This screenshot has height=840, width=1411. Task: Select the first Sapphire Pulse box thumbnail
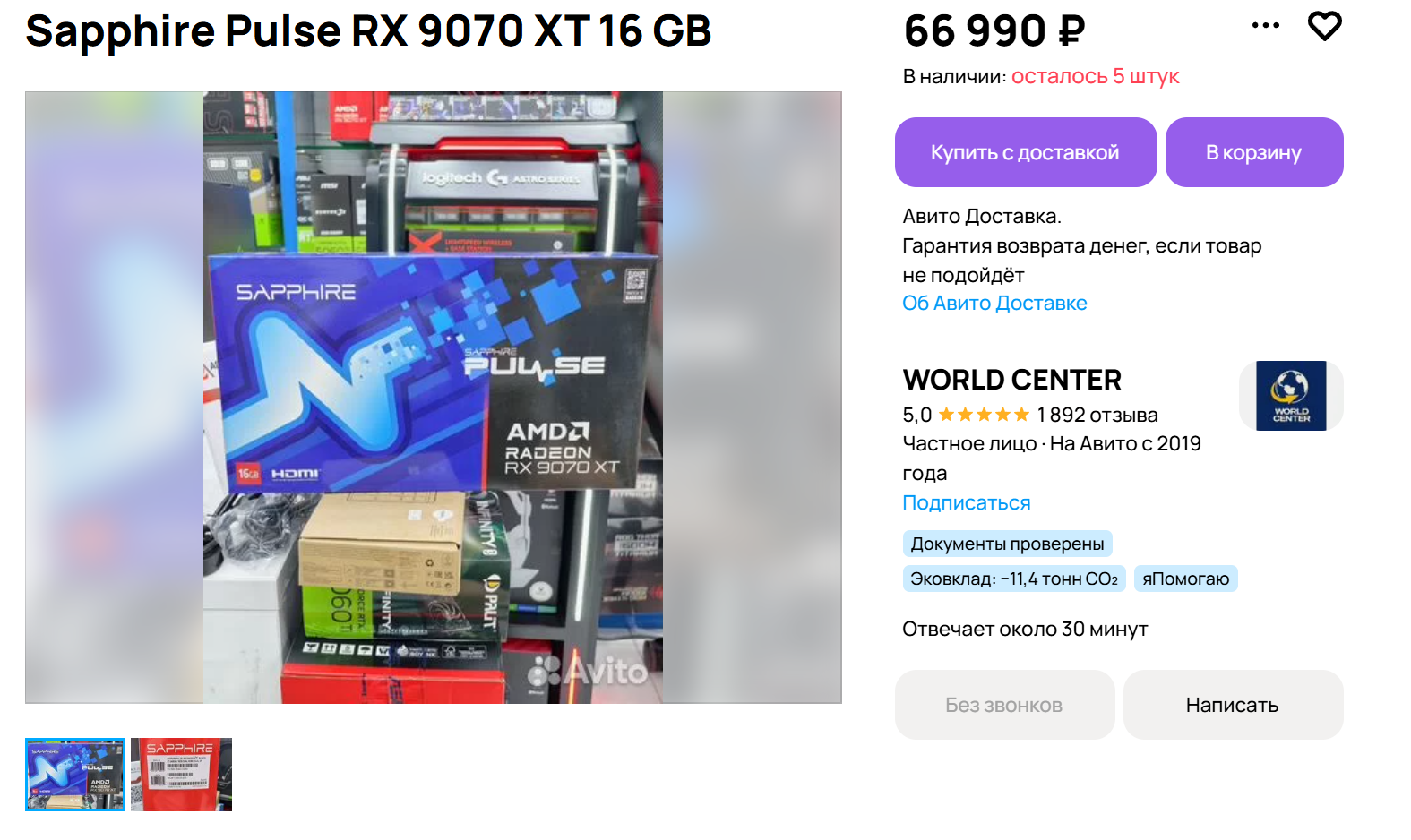coord(75,775)
